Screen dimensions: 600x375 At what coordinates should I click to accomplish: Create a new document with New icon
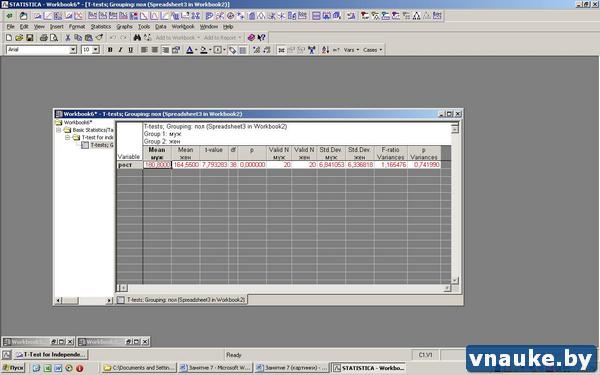tap(9, 38)
